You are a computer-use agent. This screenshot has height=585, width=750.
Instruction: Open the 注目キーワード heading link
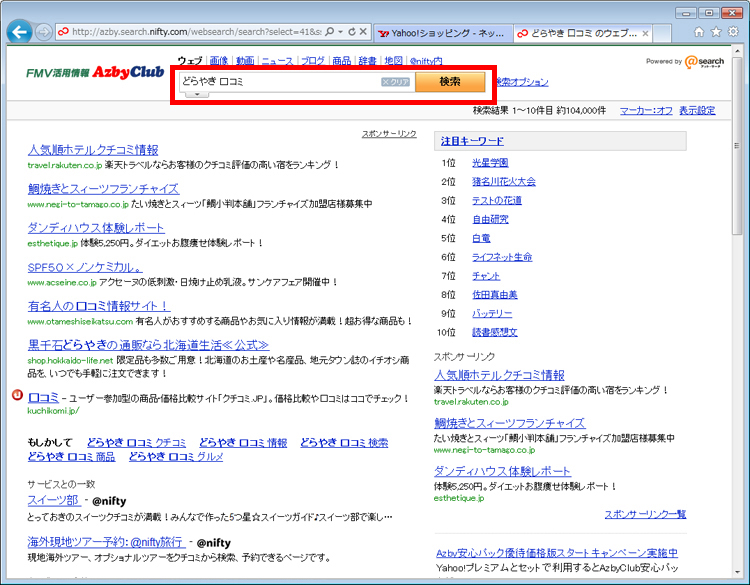[x=472, y=141]
